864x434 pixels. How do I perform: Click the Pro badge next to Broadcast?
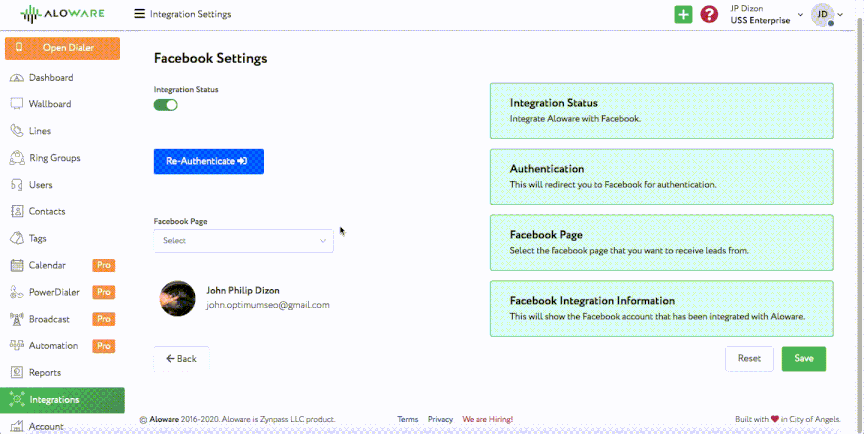coord(104,319)
